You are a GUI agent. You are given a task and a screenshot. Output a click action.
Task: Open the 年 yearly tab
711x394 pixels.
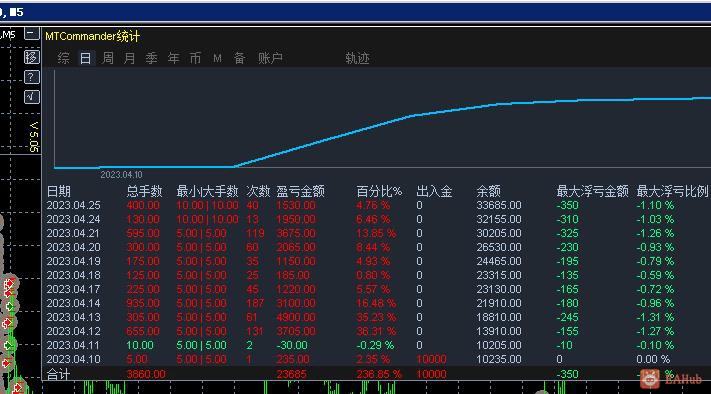(173, 58)
